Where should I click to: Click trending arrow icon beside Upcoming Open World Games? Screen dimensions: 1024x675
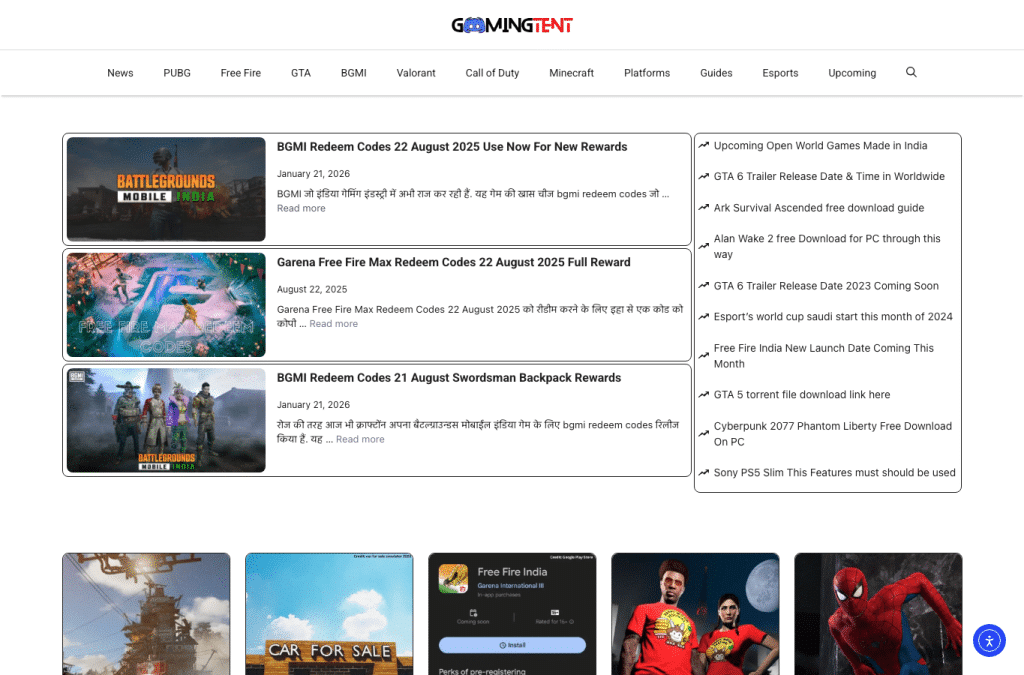point(703,146)
